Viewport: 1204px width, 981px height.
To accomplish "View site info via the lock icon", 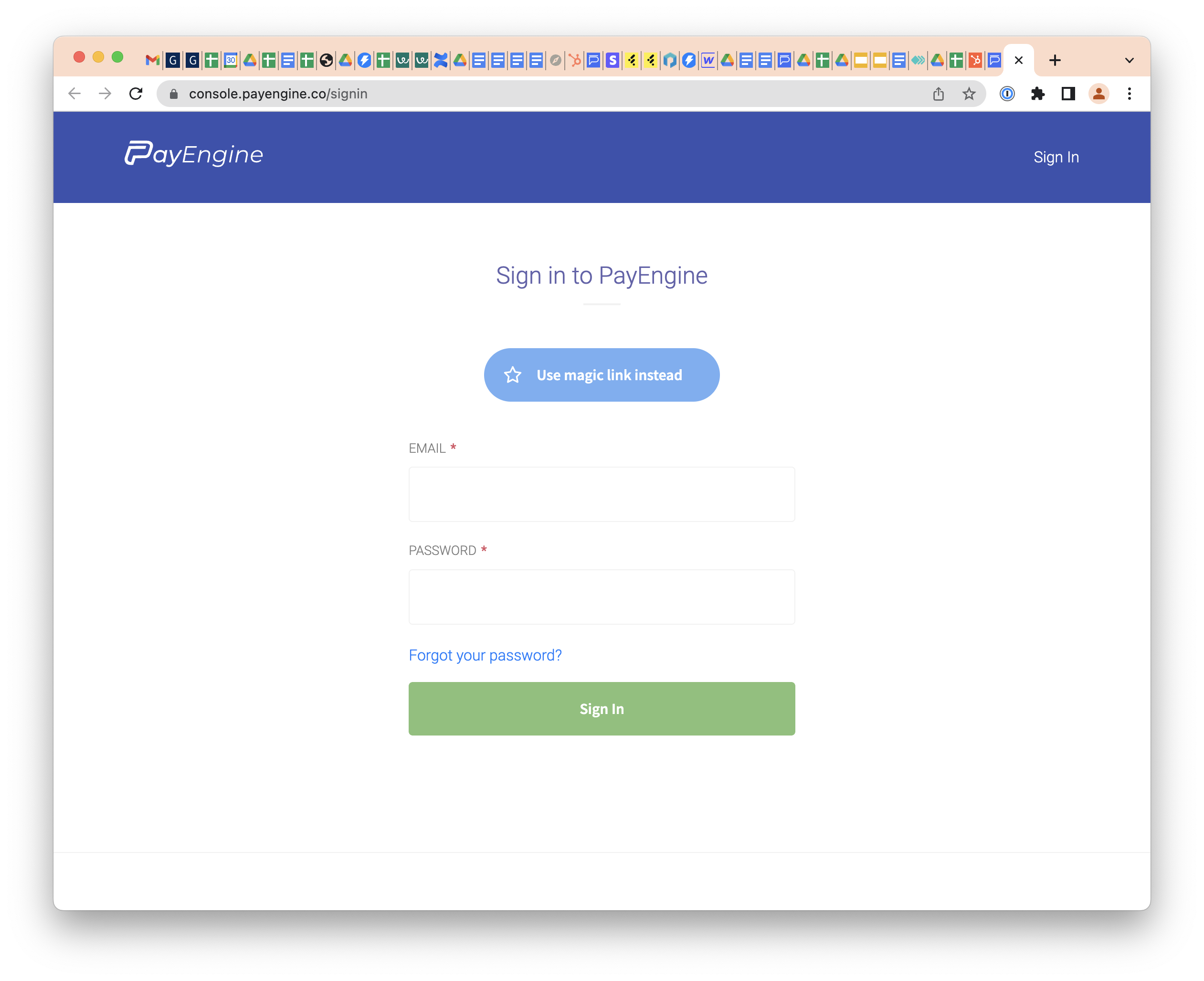I will coord(174,94).
